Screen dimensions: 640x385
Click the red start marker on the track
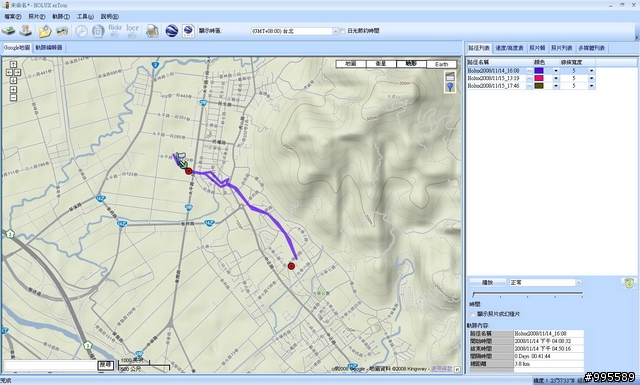click(x=189, y=171)
